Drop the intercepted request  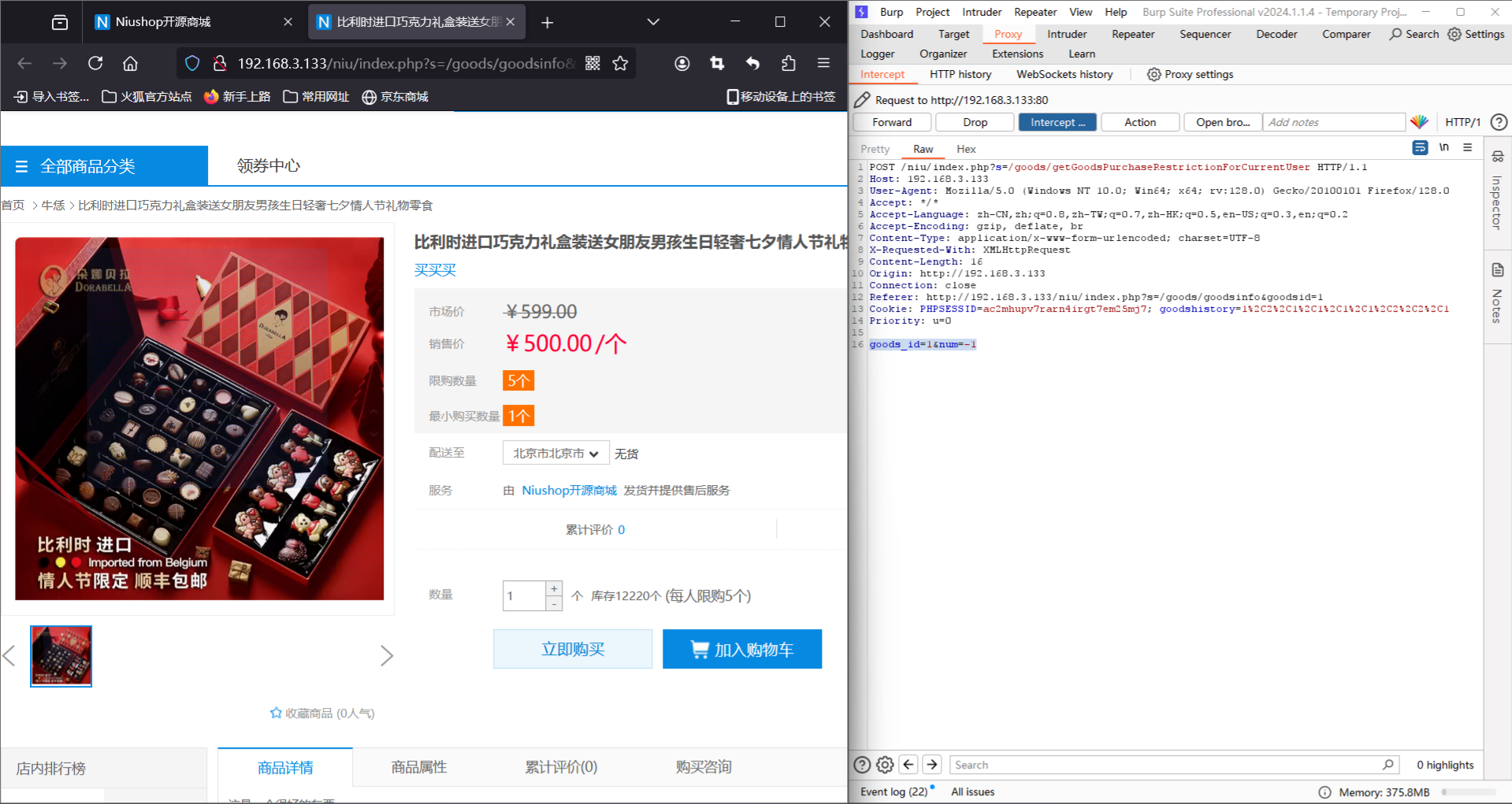coord(975,122)
